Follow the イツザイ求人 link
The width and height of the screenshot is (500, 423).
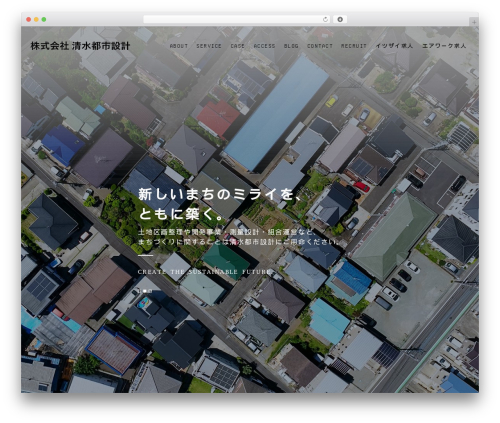point(394,46)
